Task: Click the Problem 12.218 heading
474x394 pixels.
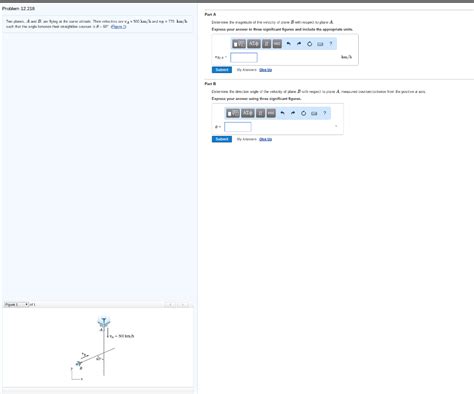Action: pos(19,8)
